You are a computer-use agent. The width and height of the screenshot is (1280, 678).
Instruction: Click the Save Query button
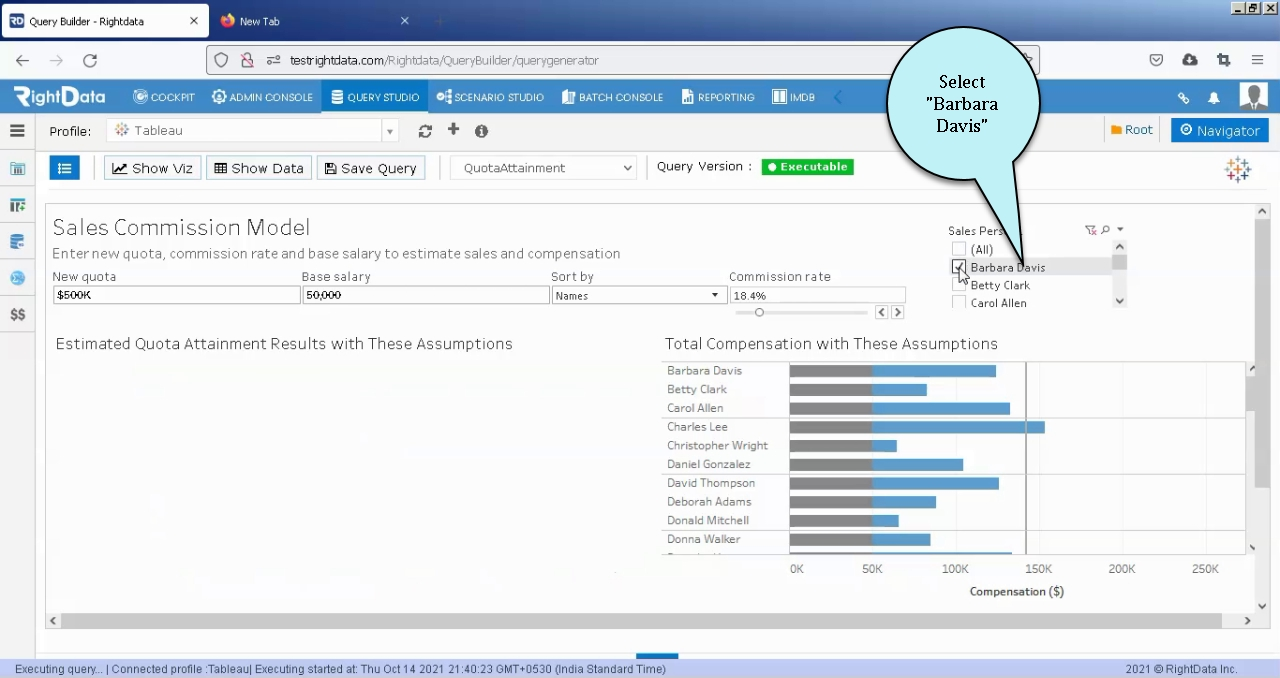tap(371, 168)
